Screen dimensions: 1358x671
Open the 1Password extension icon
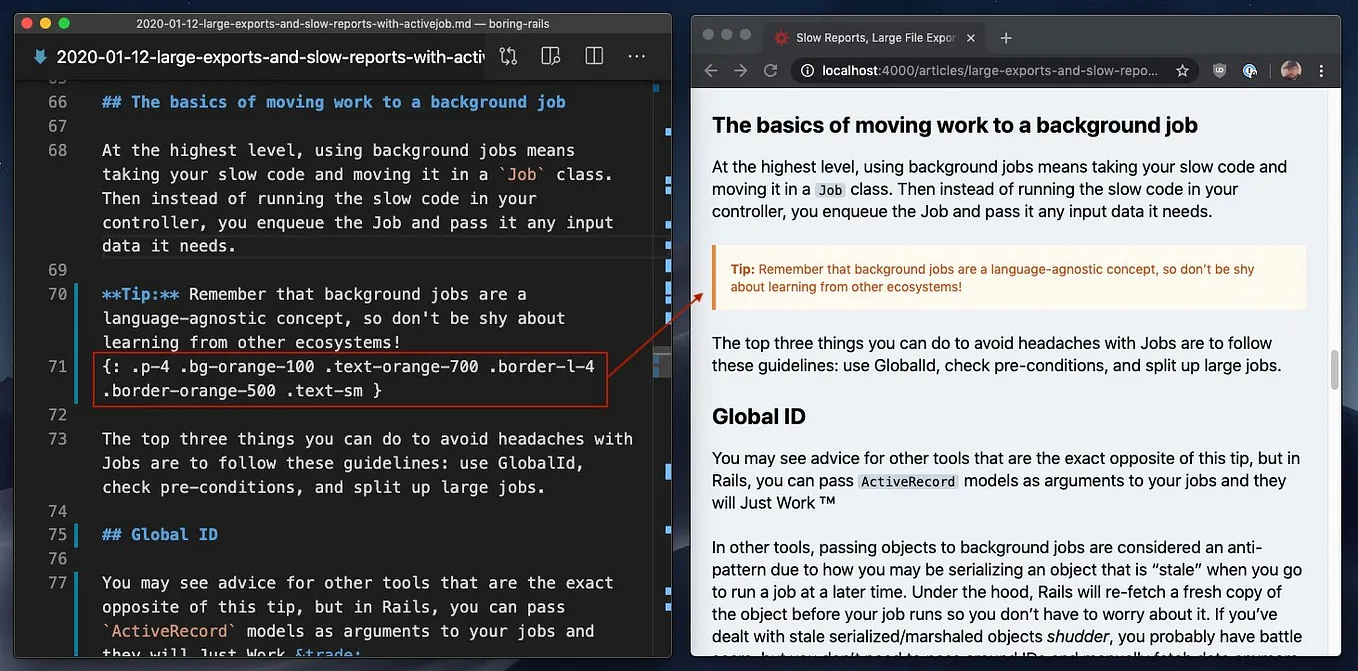pos(1250,70)
